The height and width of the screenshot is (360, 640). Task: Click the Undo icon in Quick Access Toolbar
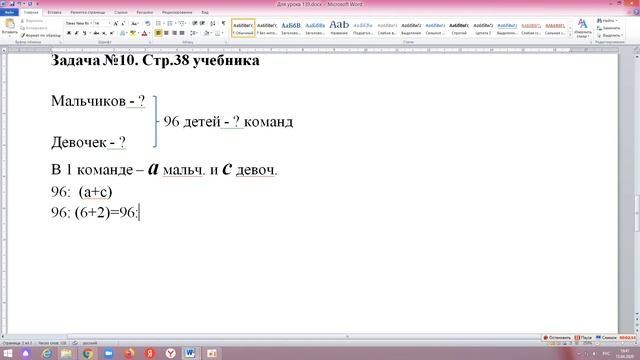20,4
